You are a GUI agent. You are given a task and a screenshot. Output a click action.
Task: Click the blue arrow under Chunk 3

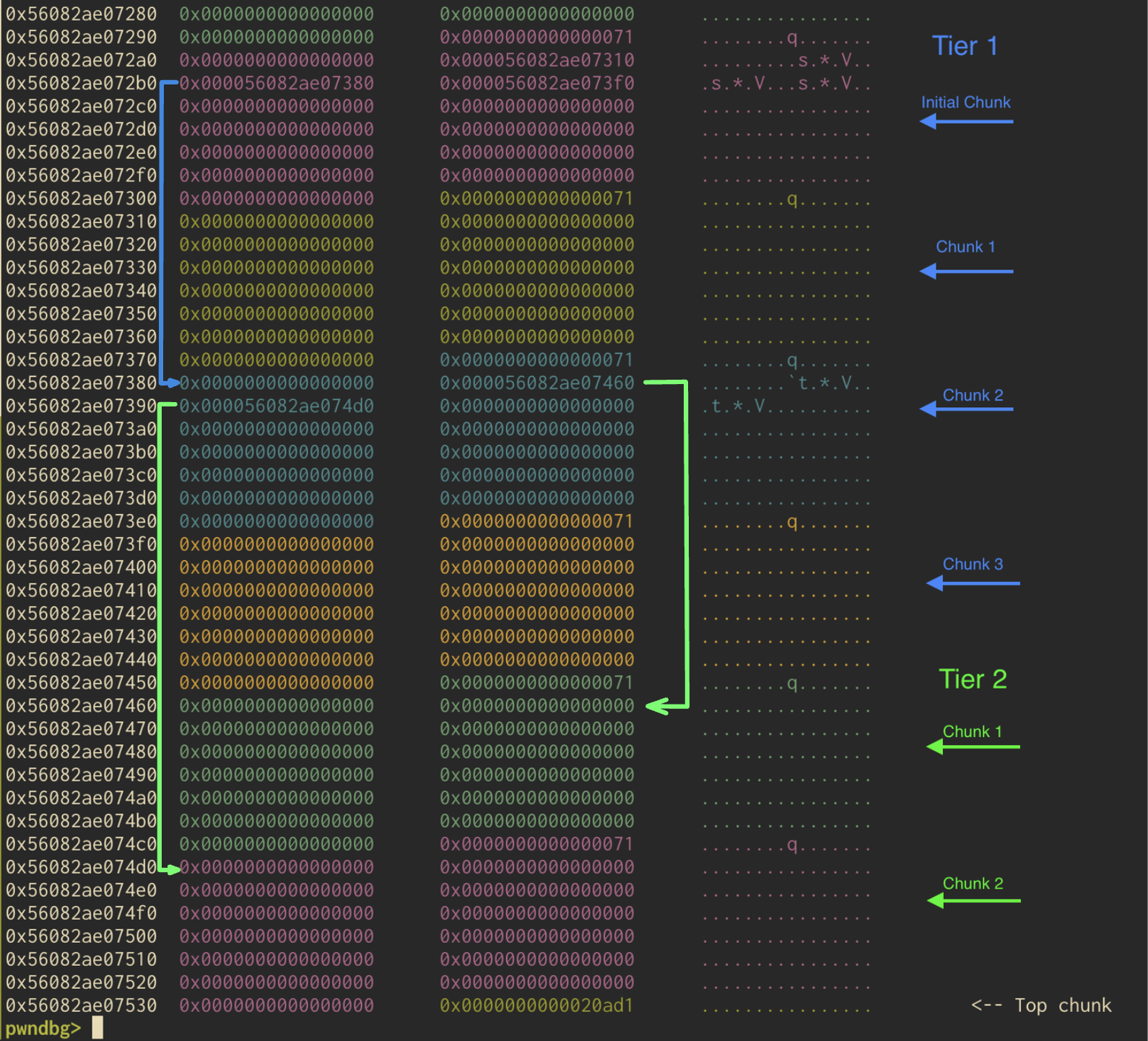[972, 583]
